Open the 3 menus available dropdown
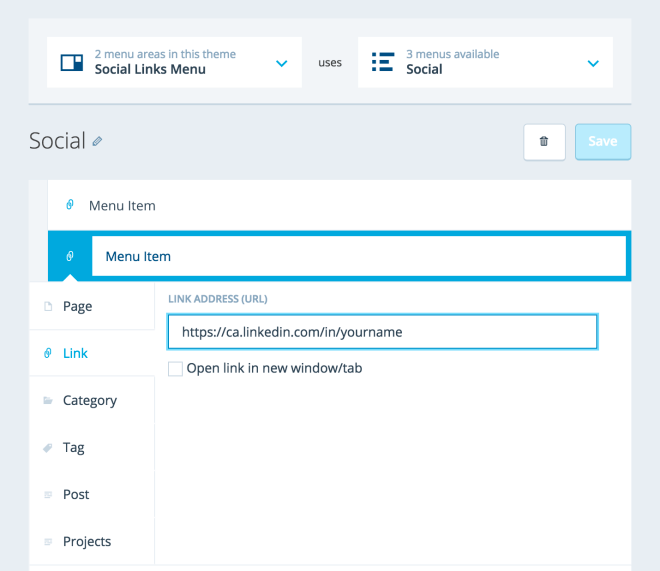660x571 pixels. [592, 63]
